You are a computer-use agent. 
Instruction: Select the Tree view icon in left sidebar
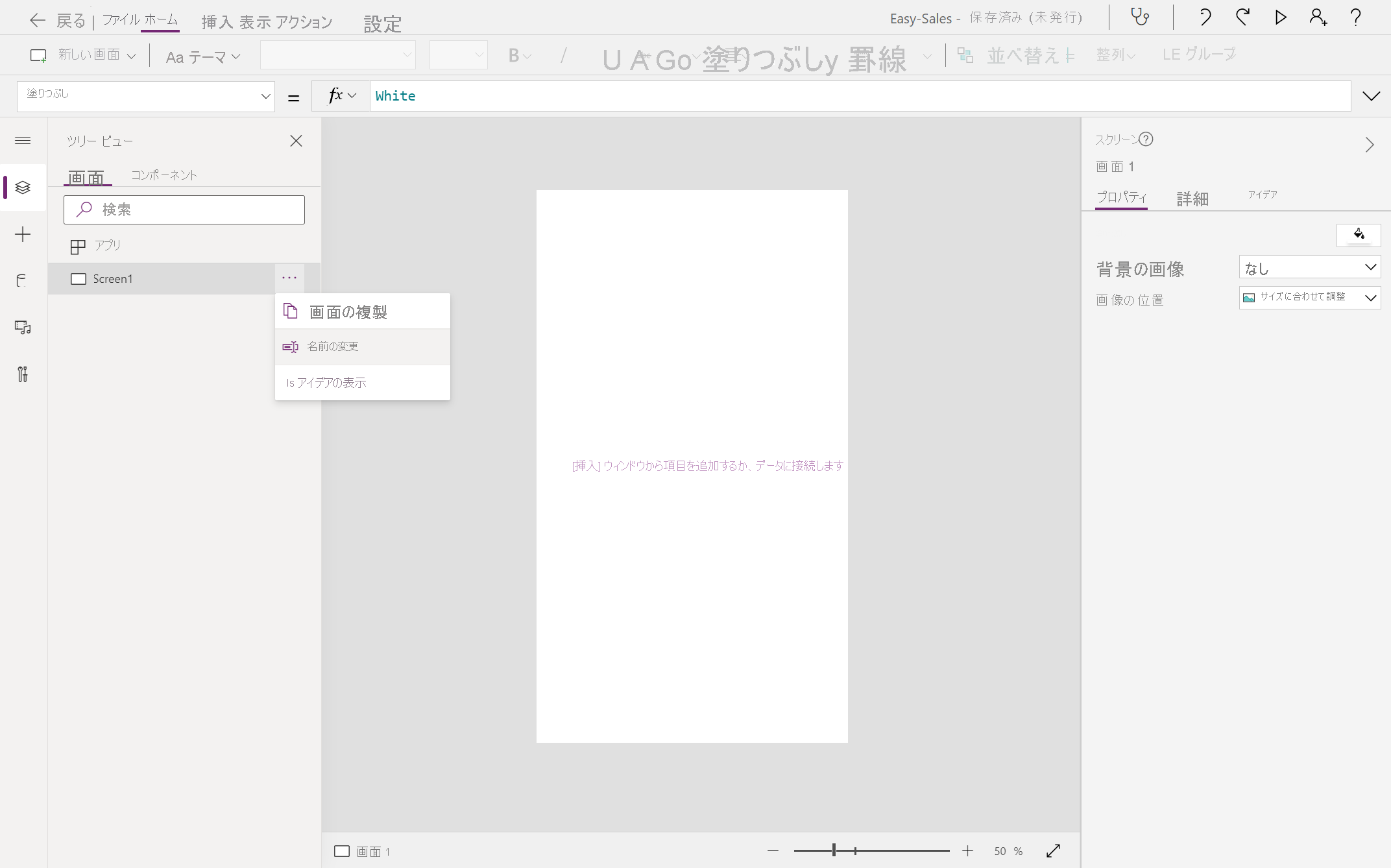(23, 187)
